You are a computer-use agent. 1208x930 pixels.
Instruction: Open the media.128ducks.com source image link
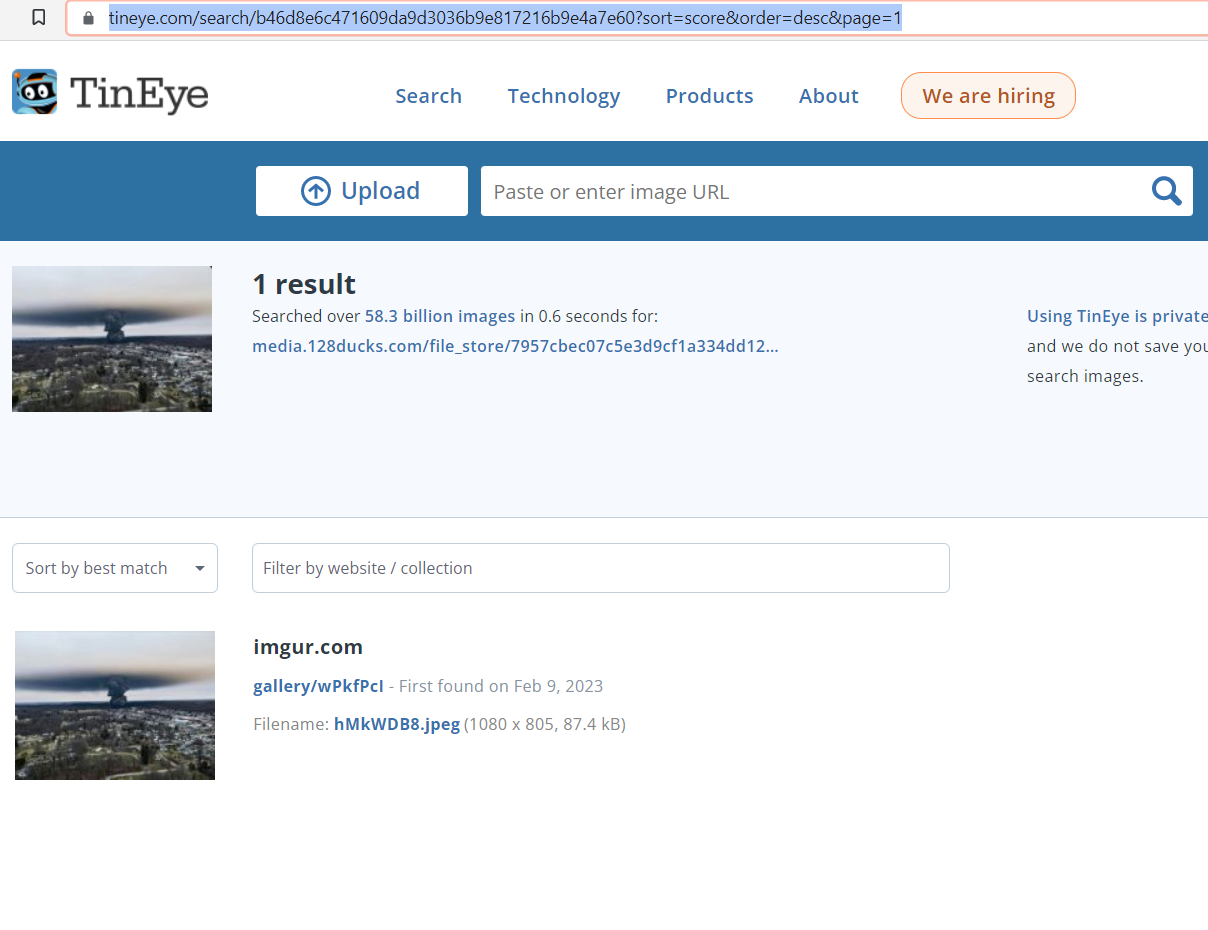(515, 346)
